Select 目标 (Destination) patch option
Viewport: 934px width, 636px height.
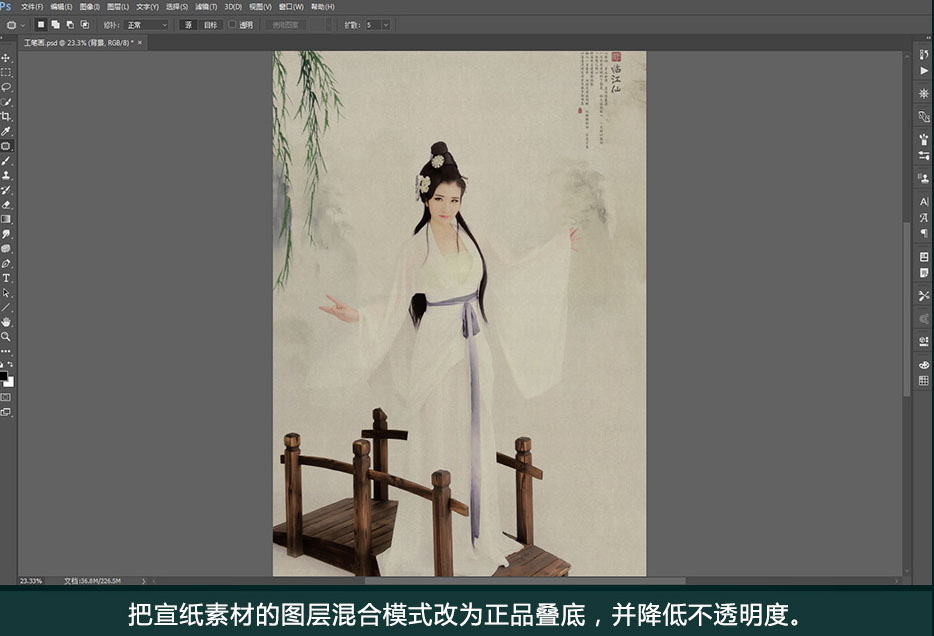[210, 25]
